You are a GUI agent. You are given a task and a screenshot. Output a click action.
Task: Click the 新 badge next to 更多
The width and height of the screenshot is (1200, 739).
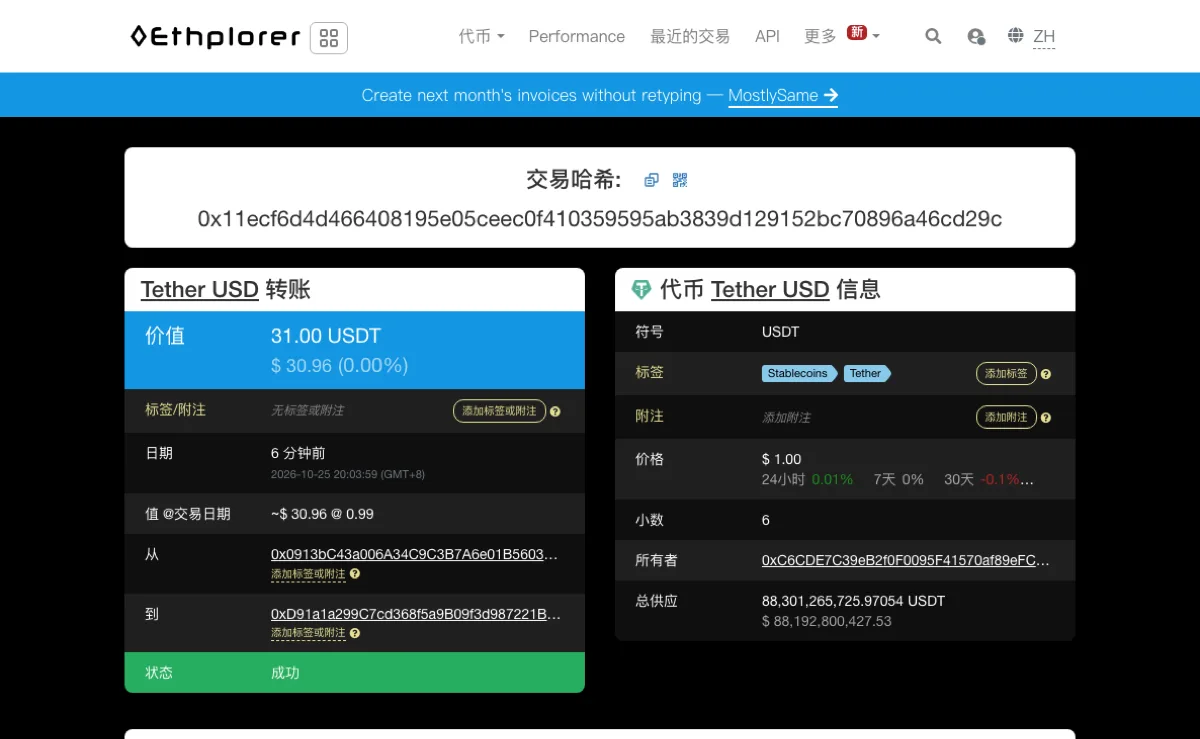tap(857, 32)
